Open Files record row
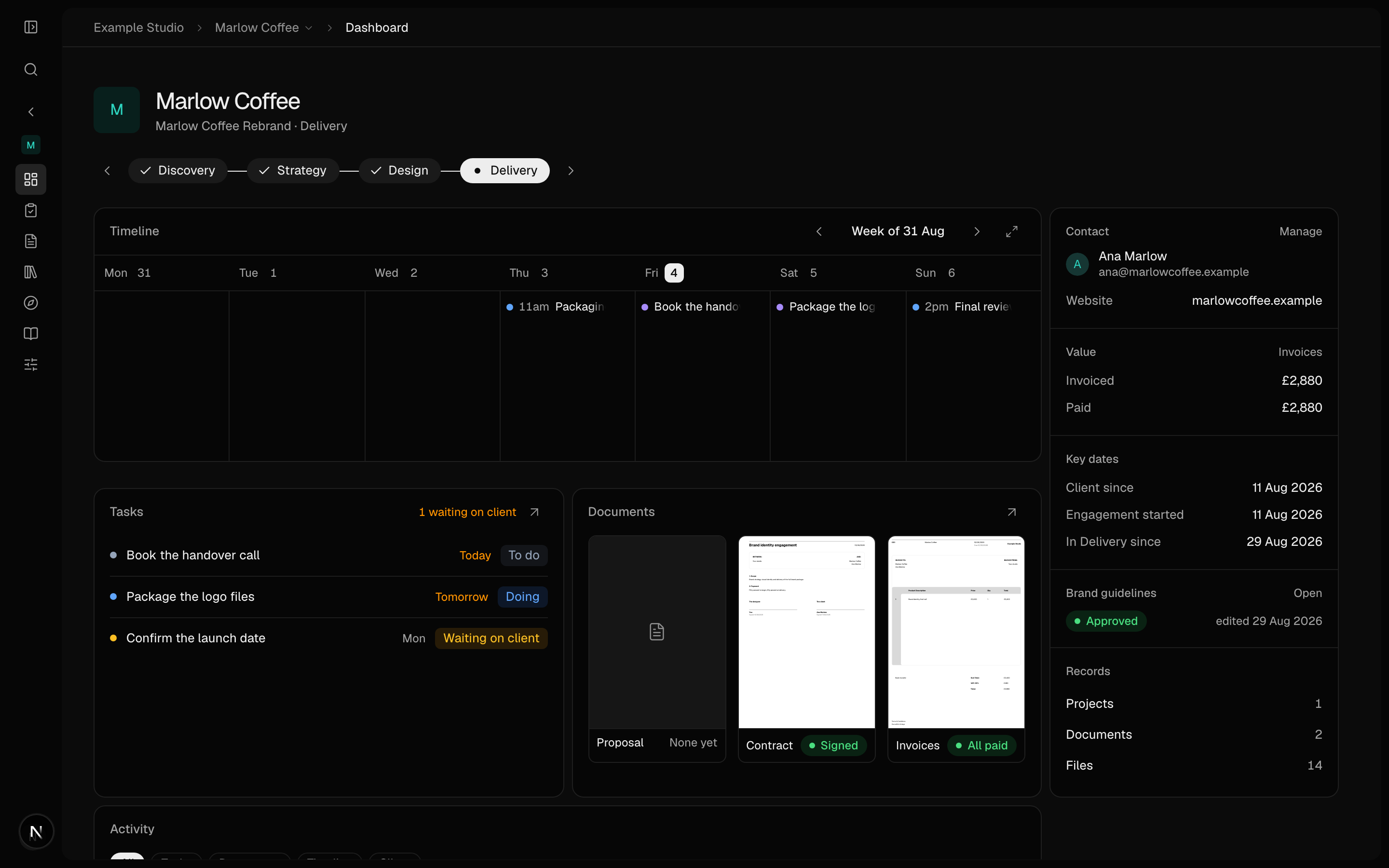 1194,766
